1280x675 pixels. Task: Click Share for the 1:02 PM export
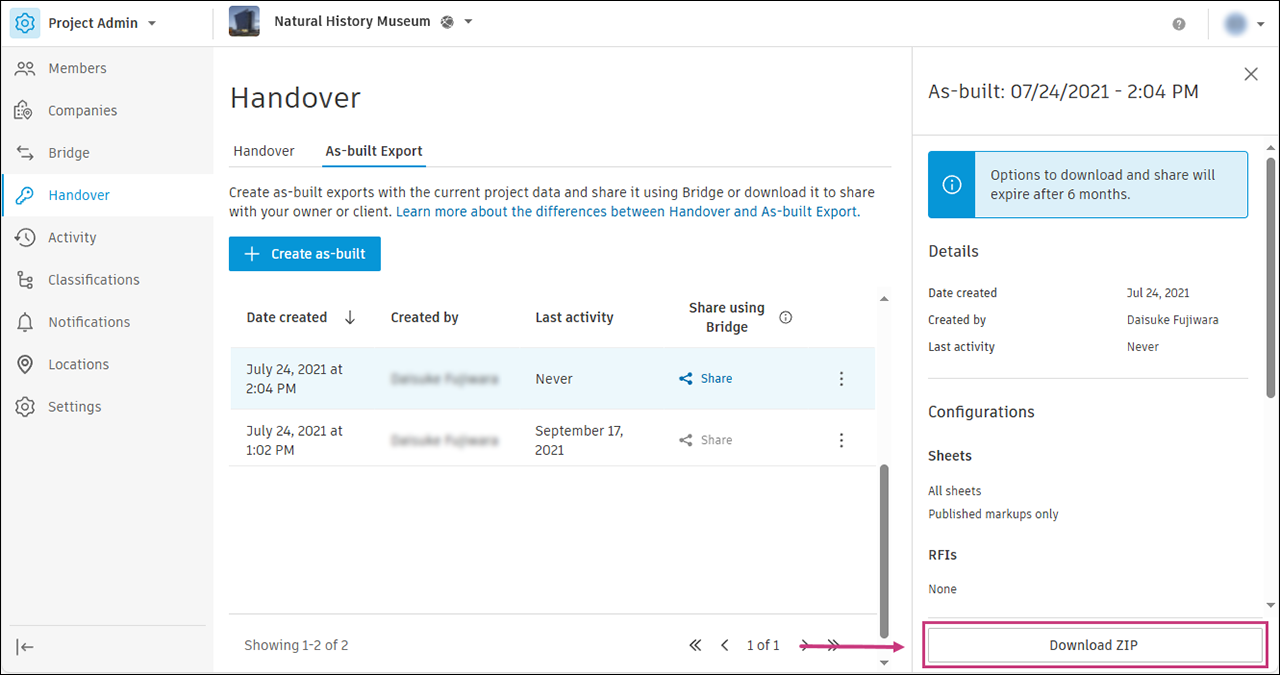click(x=706, y=440)
